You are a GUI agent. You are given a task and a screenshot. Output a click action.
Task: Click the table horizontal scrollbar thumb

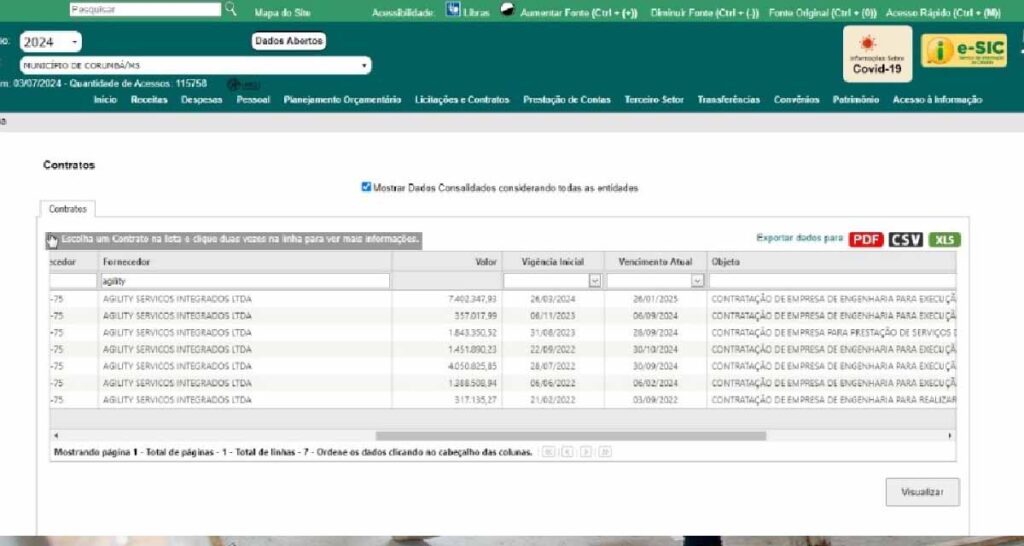570,436
